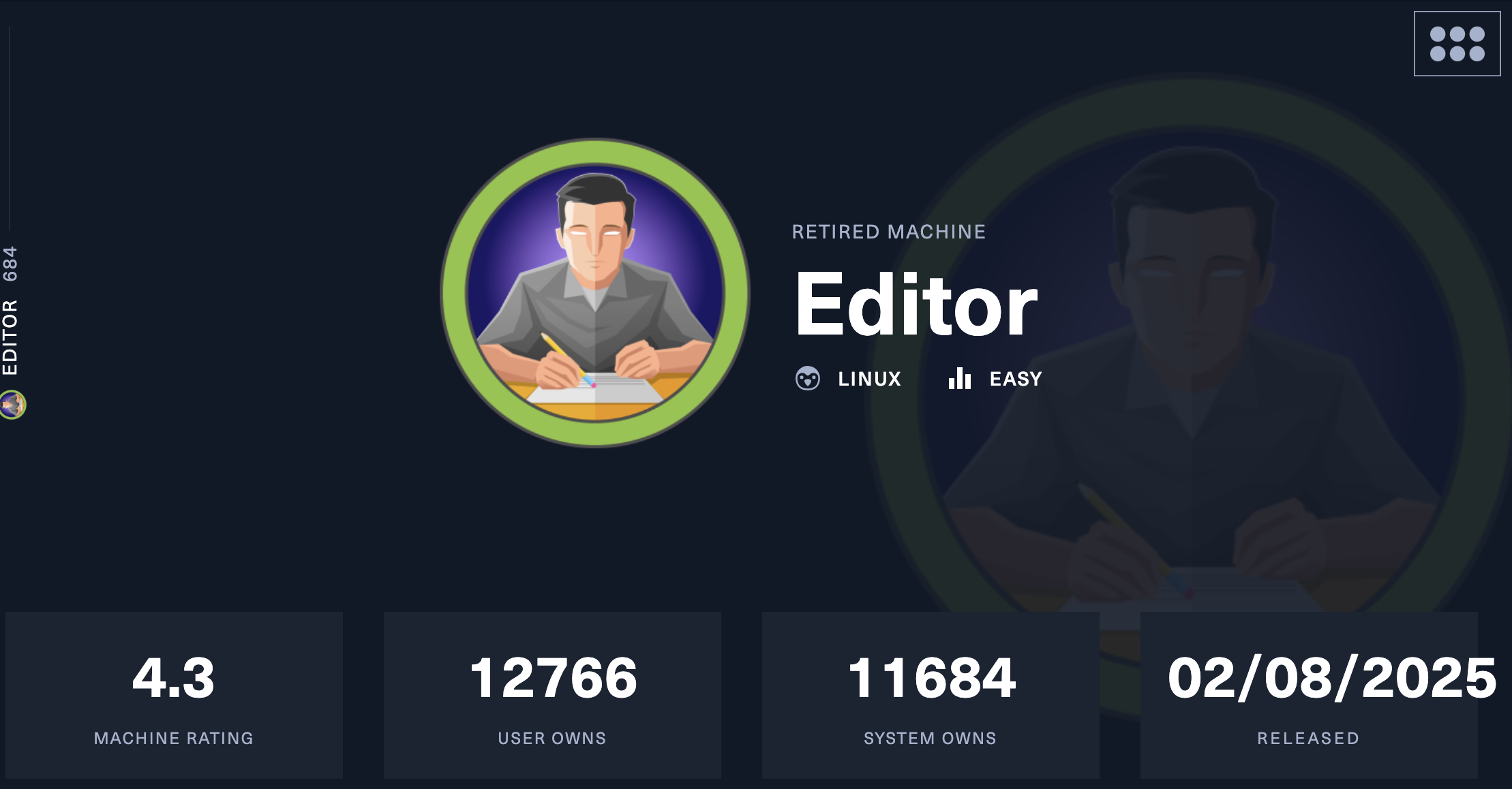Click the 12766 user owns number
This screenshot has width=1512, height=789.
pyautogui.click(x=553, y=678)
